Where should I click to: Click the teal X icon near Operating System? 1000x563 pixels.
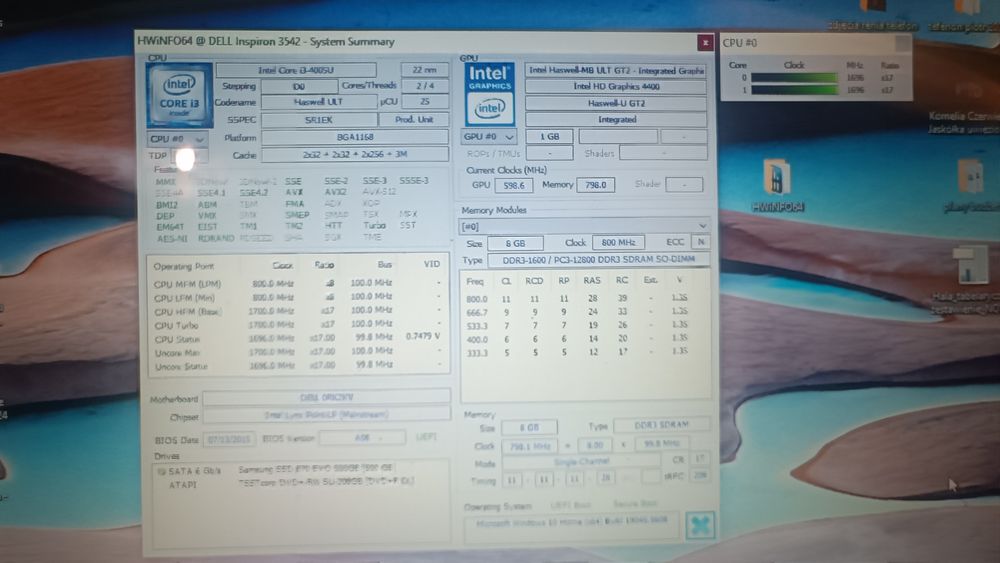(699, 525)
